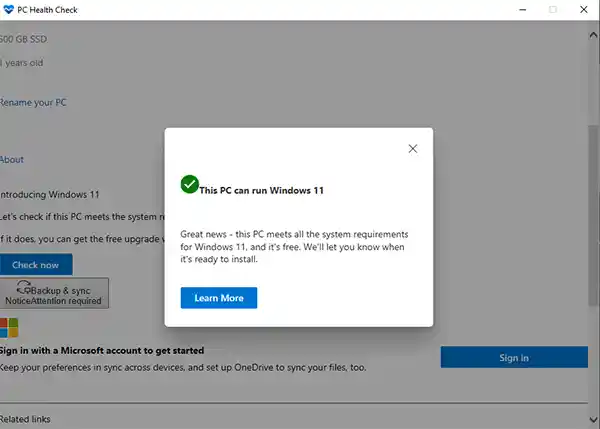
Task: Click the 'Keep your preferences in sync' text
Action: tap(183, 367)
